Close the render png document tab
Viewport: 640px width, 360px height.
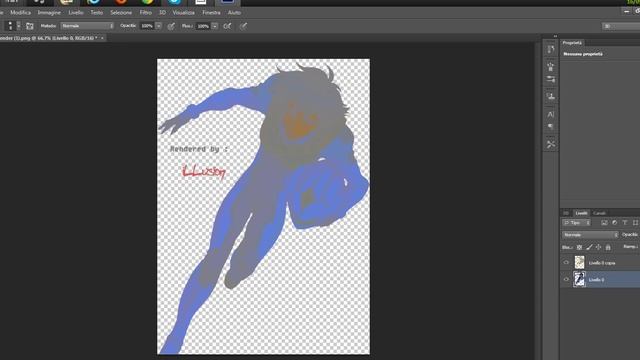[x=102, y=38]
